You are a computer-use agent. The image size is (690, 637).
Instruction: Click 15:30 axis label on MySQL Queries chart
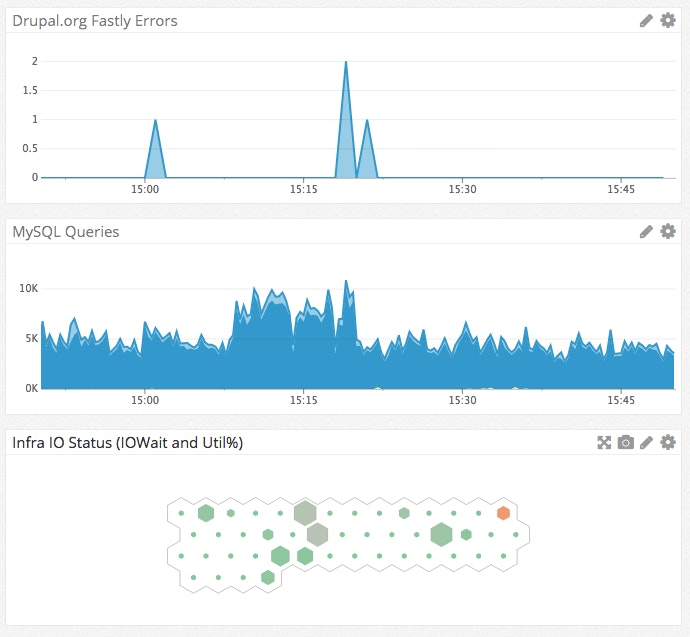[462, 399]
